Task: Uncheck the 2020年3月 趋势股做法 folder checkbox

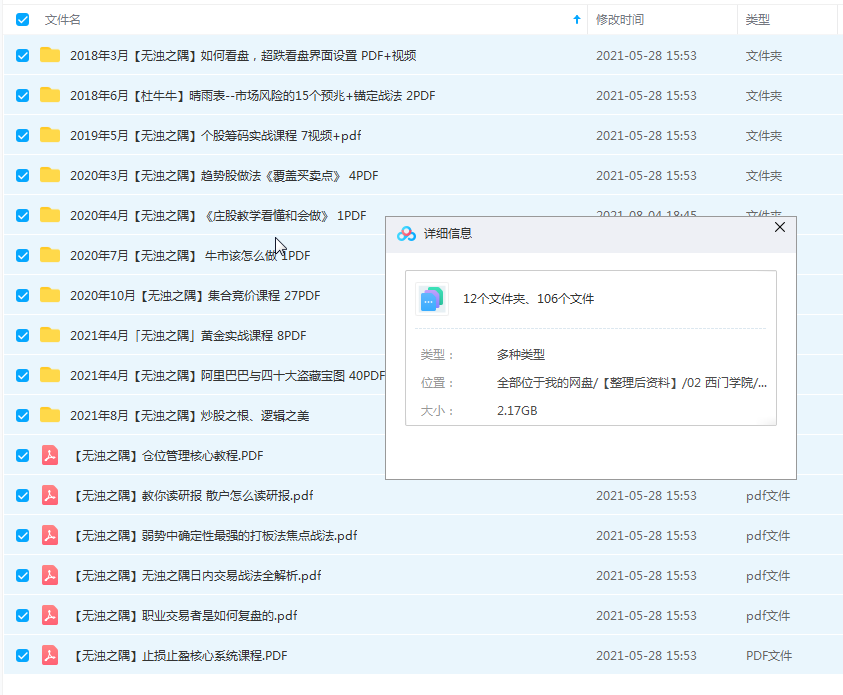Action: [x=21, y=175]
